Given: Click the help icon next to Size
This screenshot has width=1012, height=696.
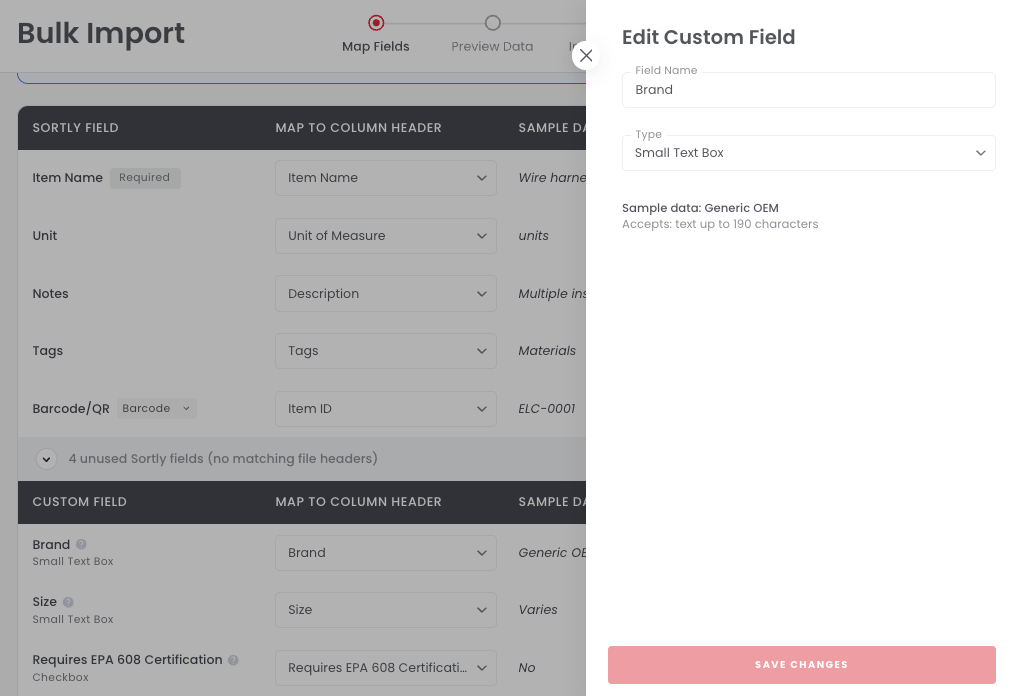Looking at the screenshot, I should 68,602.
